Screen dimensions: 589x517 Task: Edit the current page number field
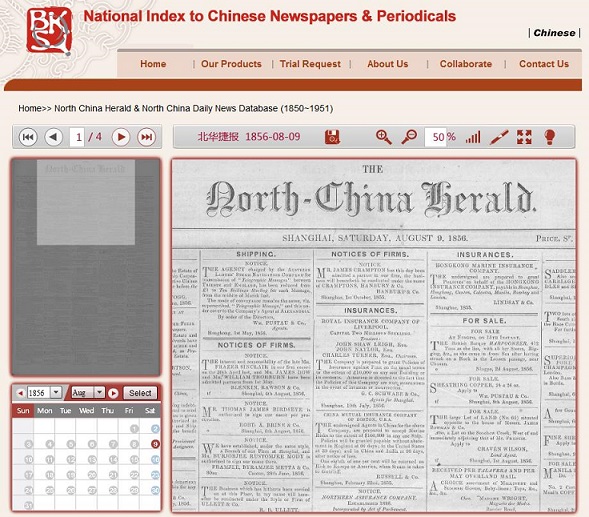click(77, 137)
